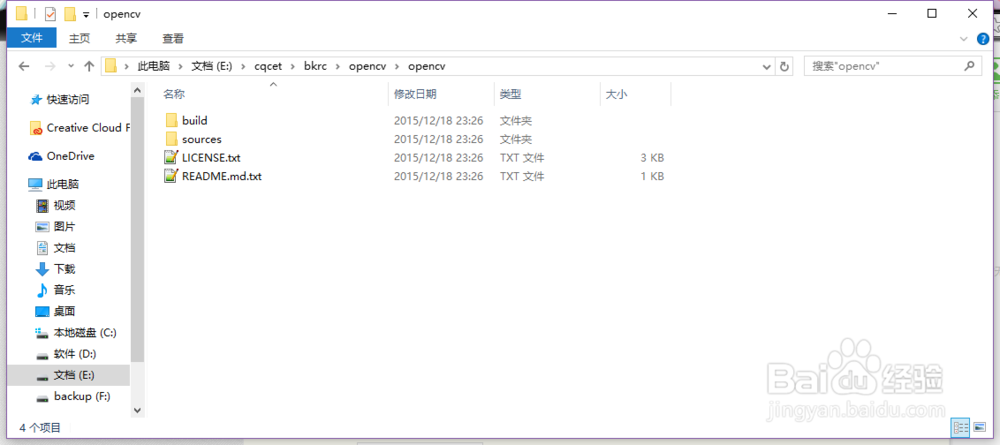Expand the chevron after 此电脑 in path
Screen dimensions: 1000x445
179,66
